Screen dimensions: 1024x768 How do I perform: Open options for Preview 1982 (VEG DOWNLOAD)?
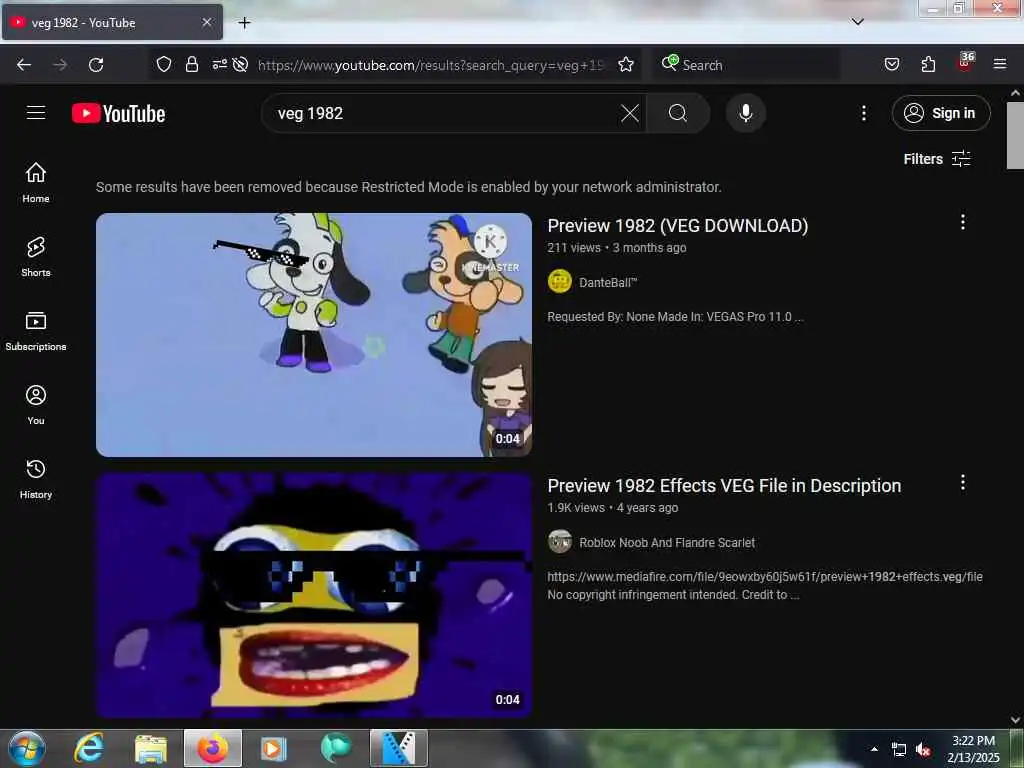963,222
